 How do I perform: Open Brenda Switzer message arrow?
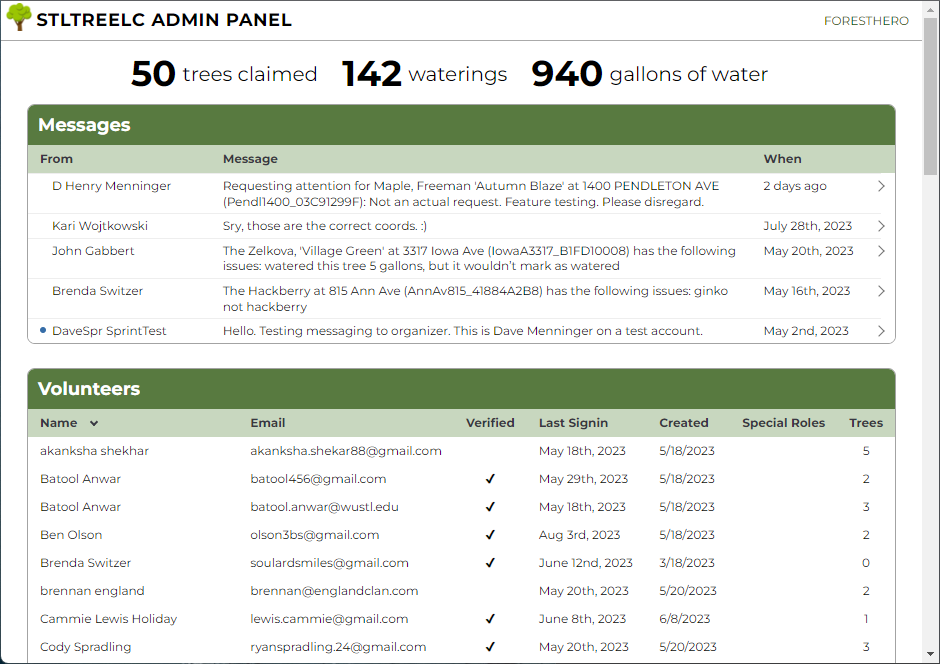(x=881, y=291)
